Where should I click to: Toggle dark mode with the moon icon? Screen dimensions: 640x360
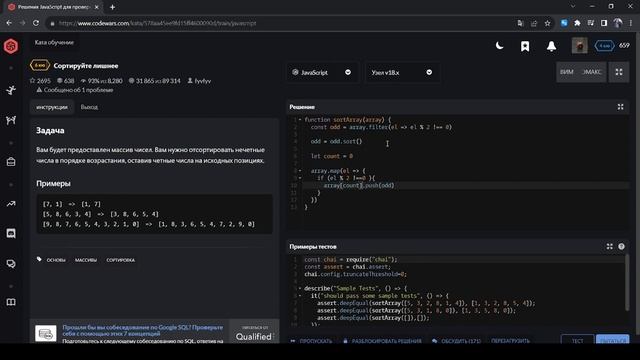tap(499, 46)
